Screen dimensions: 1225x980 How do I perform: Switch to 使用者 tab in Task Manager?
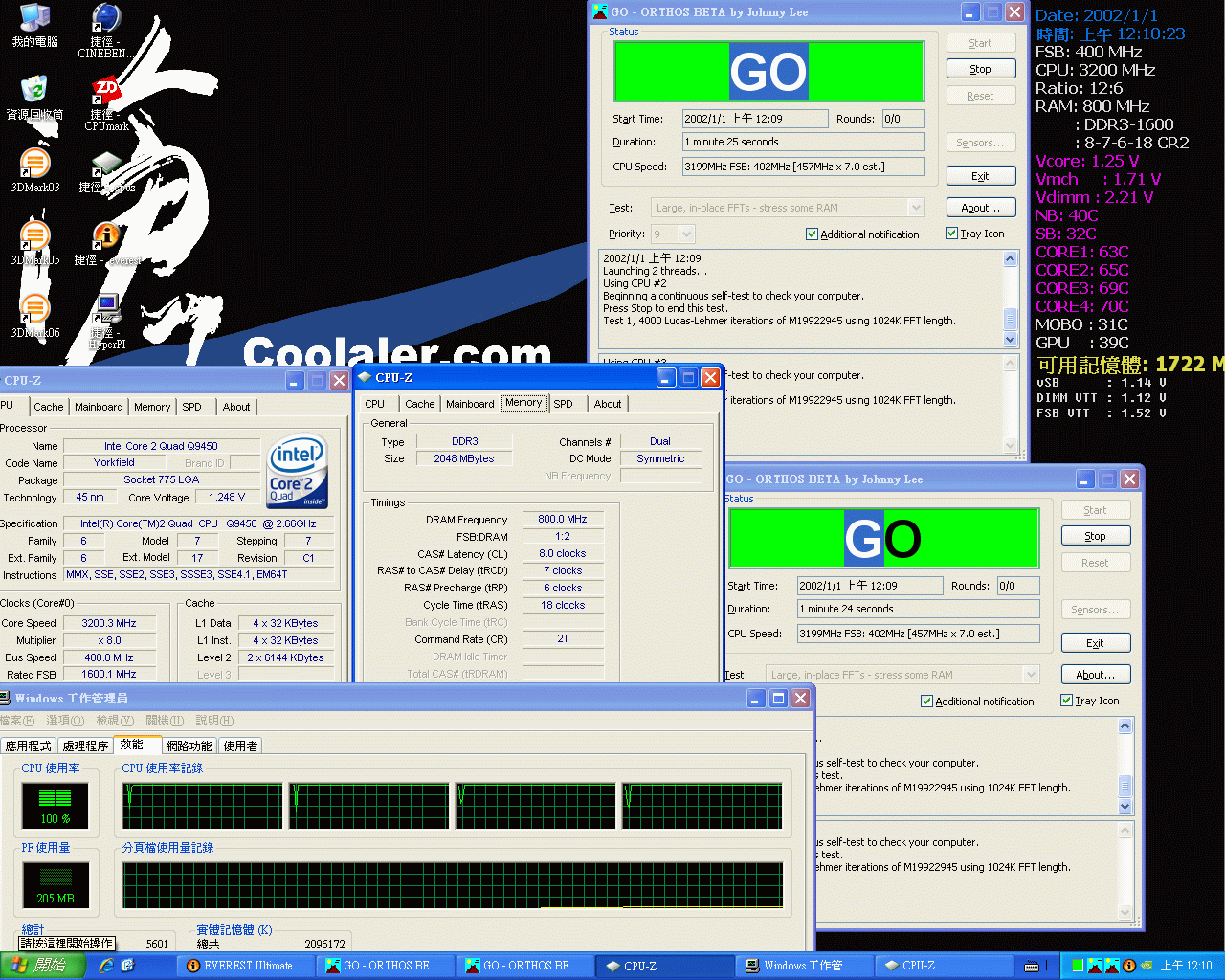coord(241,746)
